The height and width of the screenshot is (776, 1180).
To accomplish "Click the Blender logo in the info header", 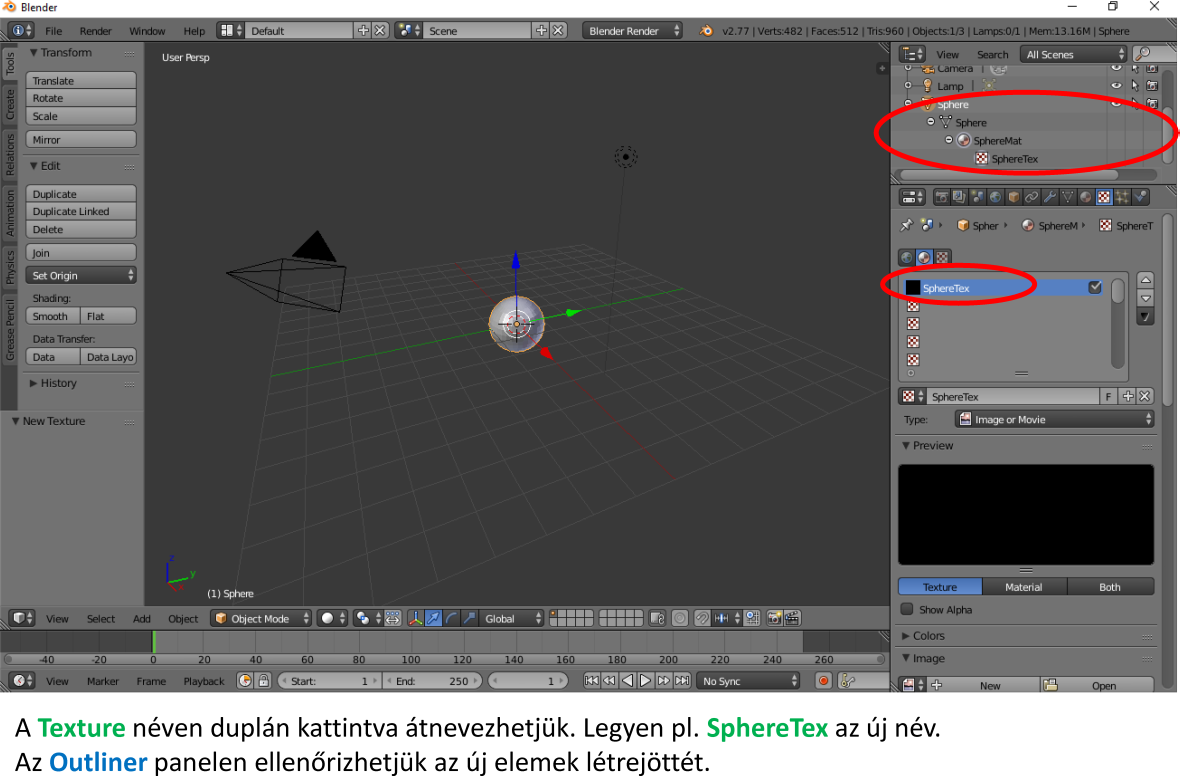I will pos(706,31).
